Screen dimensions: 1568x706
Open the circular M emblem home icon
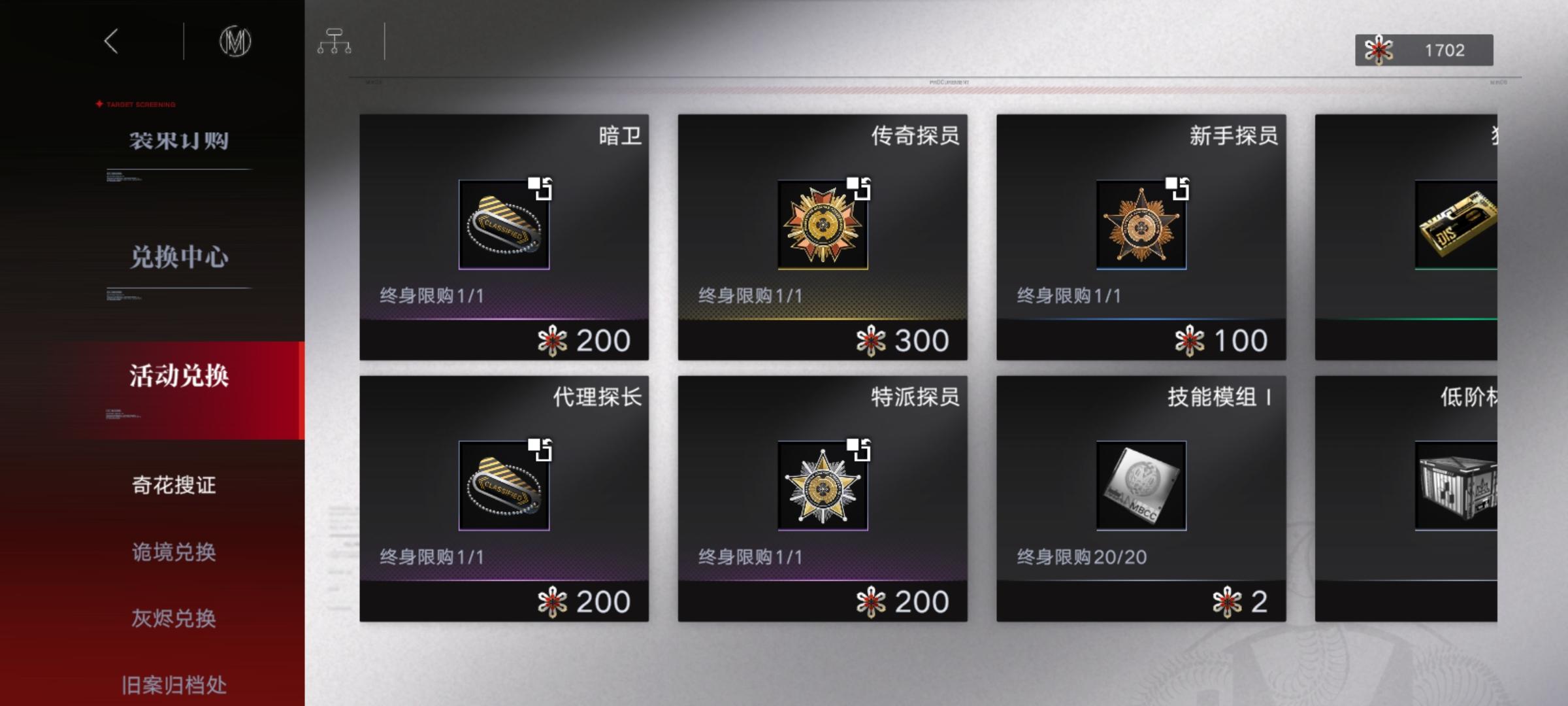(235, 42)
